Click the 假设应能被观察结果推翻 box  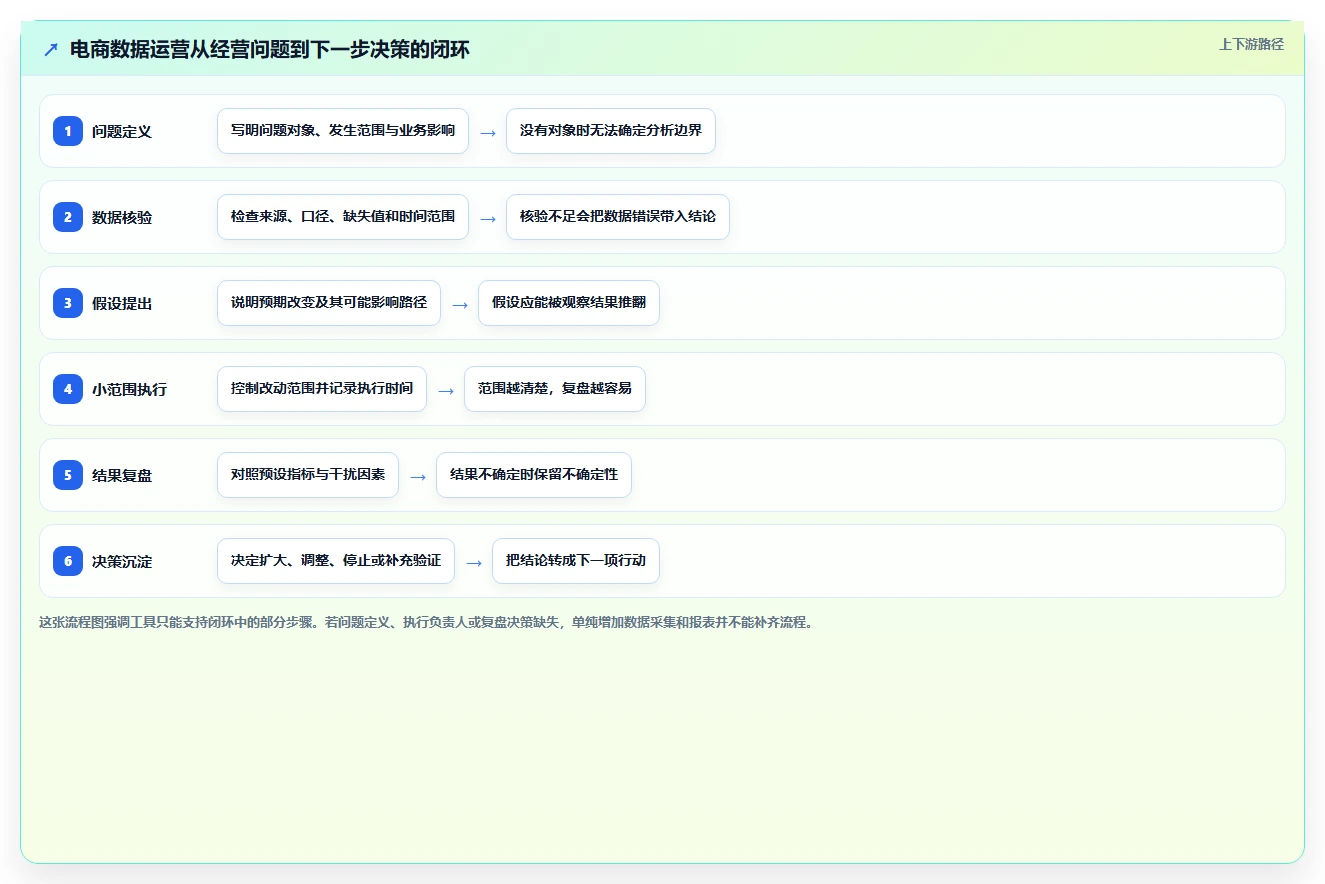569,303
